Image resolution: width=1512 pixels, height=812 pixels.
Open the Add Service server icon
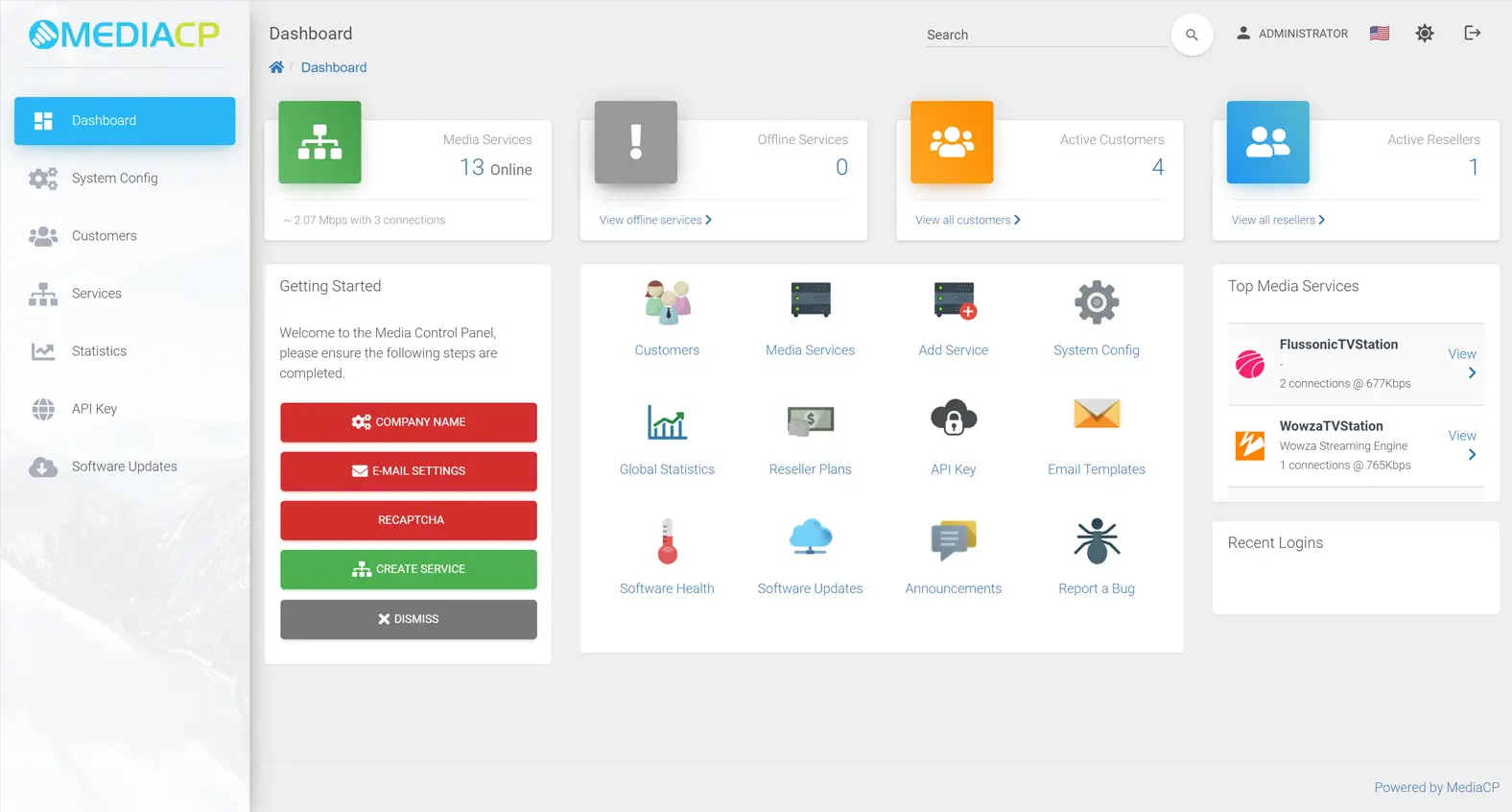click(953, 302)
